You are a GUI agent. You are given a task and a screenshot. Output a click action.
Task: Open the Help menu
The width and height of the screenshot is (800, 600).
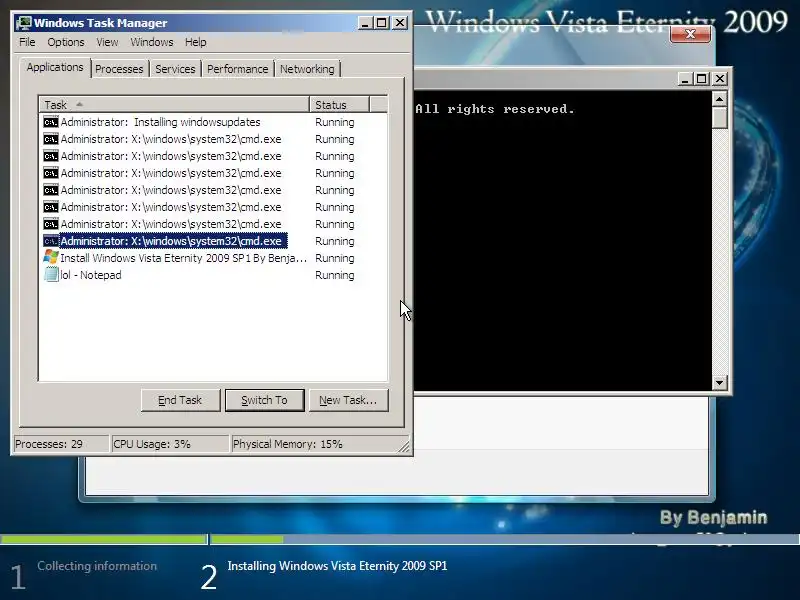click(195, 42)
